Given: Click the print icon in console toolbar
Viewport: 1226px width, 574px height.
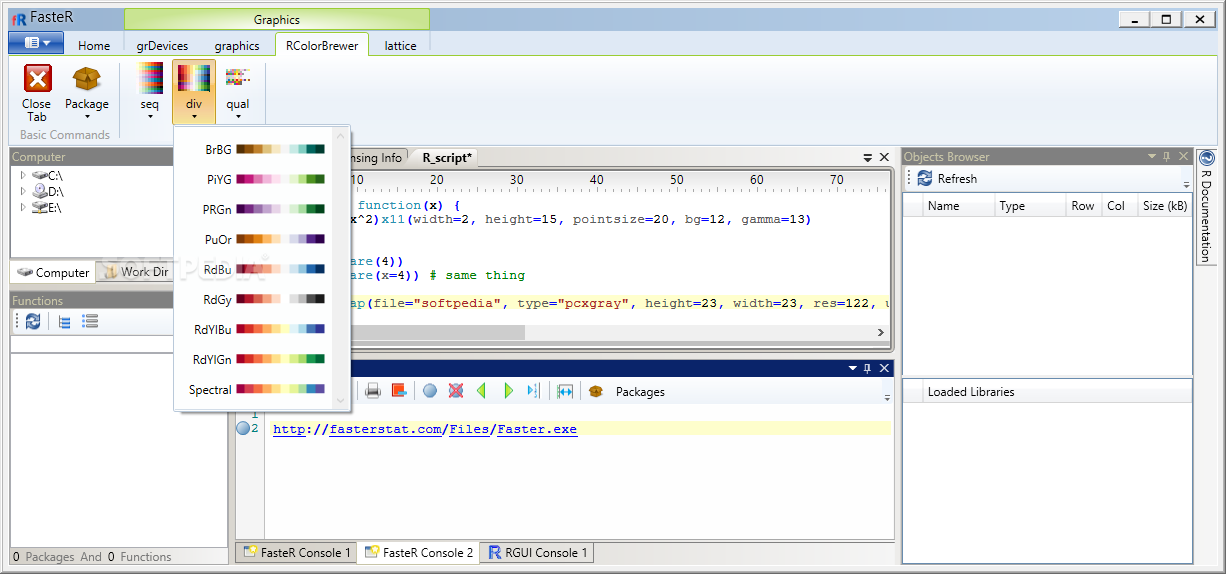Looking at the screenshot, I should (x=373, y=391).
